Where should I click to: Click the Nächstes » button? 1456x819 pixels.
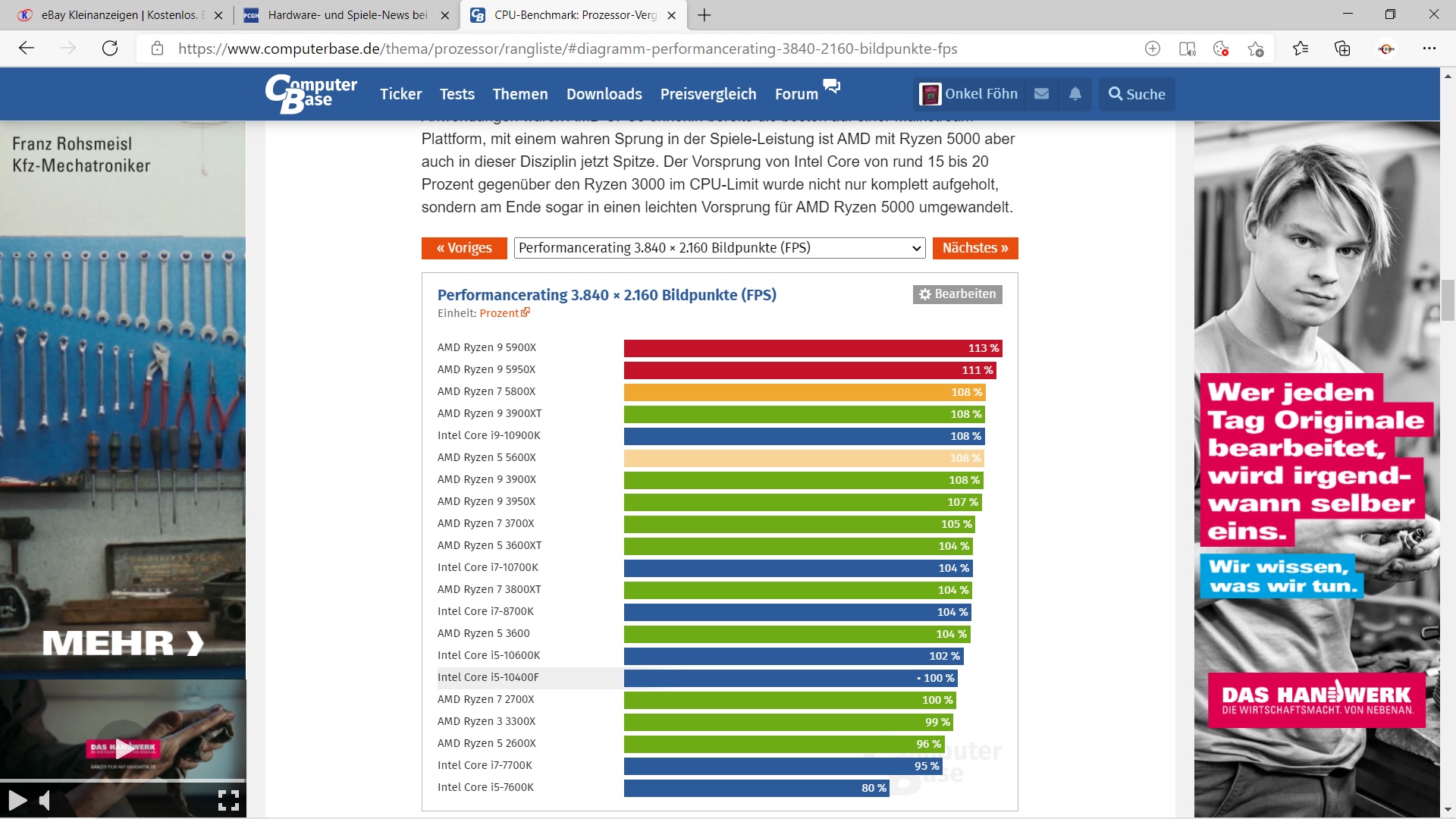(x=974, y=248)
